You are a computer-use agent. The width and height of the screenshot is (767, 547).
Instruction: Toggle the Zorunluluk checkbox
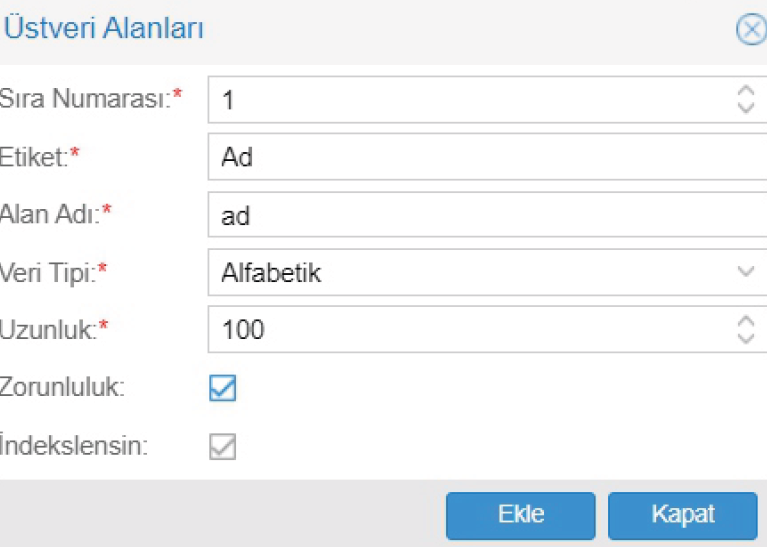coord(223,388)
